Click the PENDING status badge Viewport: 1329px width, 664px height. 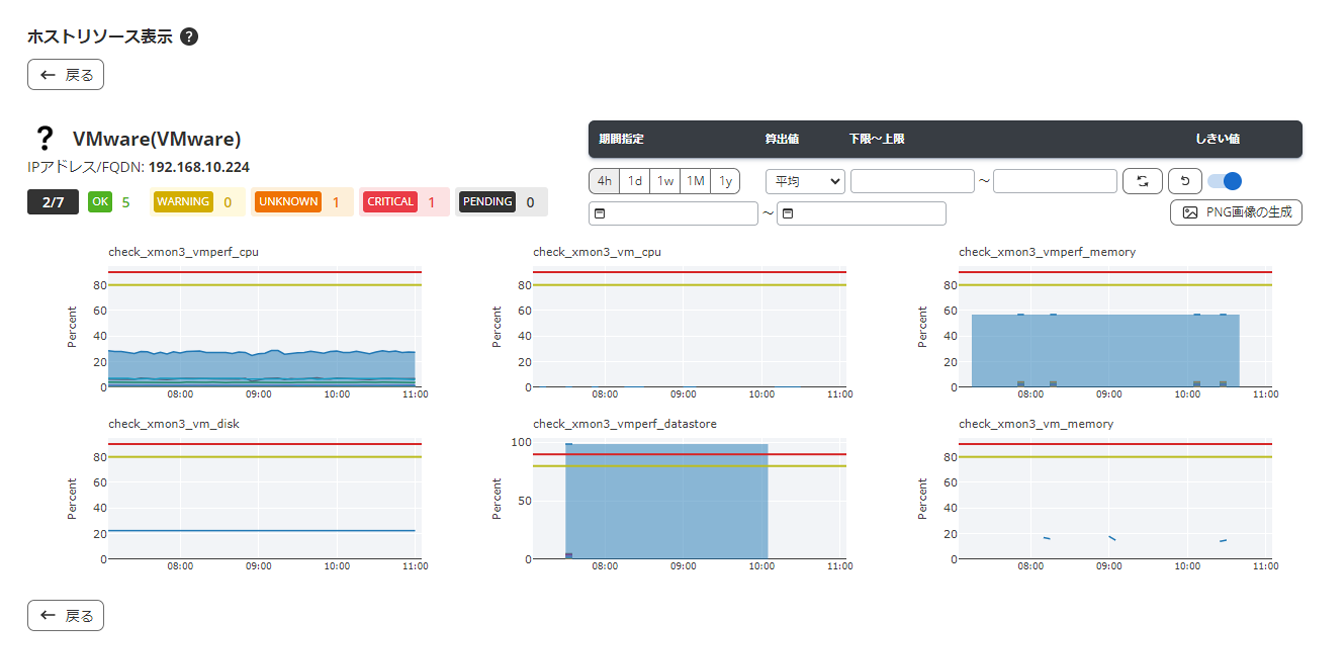coord(487,201)
